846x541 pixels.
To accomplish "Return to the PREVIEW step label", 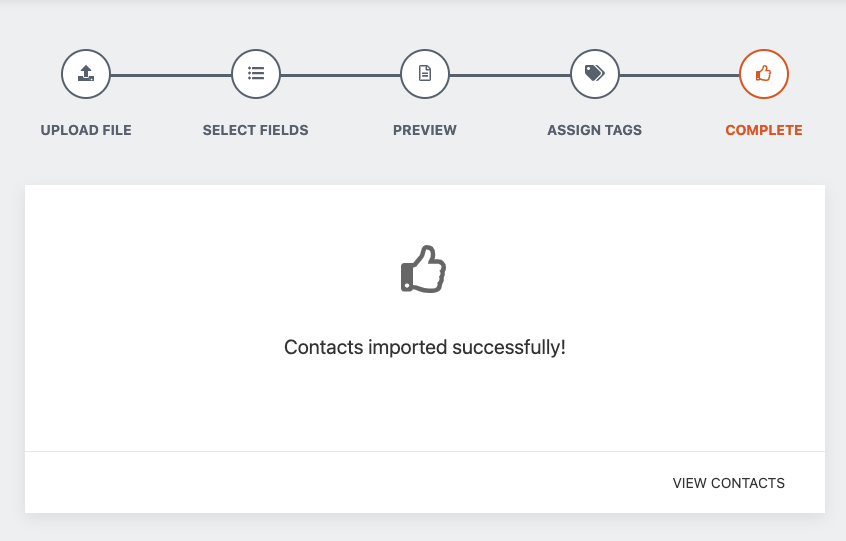I will pyautogui.click(x=425, y=130).
